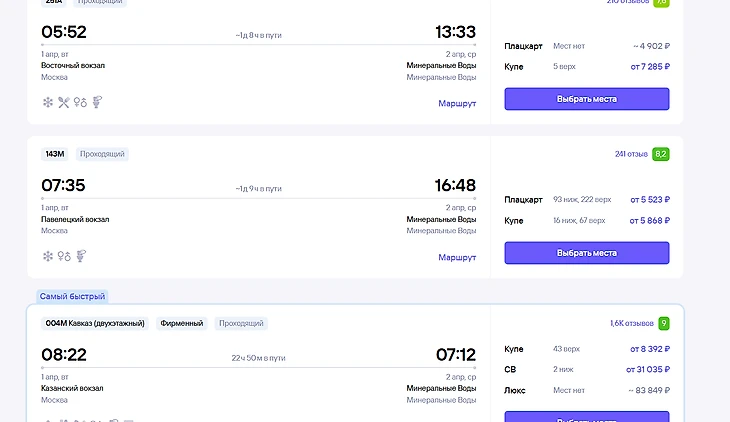This screenshot has width=730, height=422.
Task: Click the bio-toilet icon on train 143М
Action: click(x=80, y=256)
